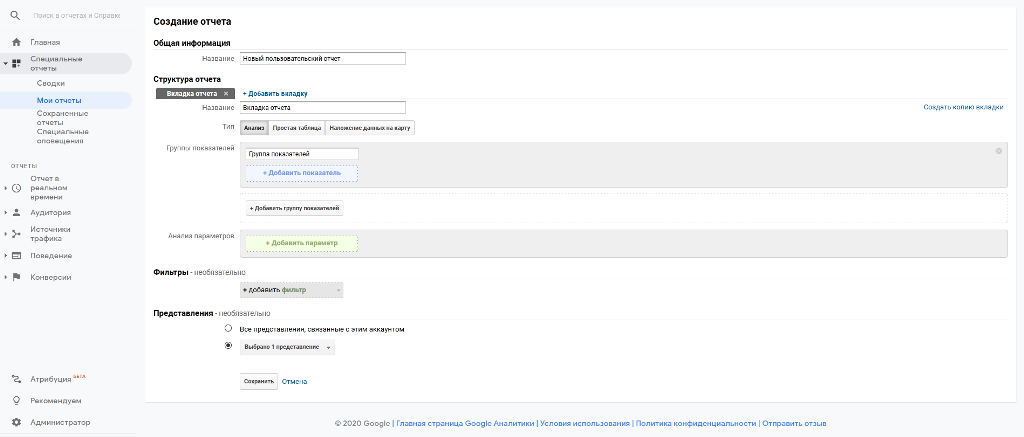This screenshot has width=1024, height=437.
Task: Expand the Источники трафика section arrow
Action: click(x=5, y=234)
